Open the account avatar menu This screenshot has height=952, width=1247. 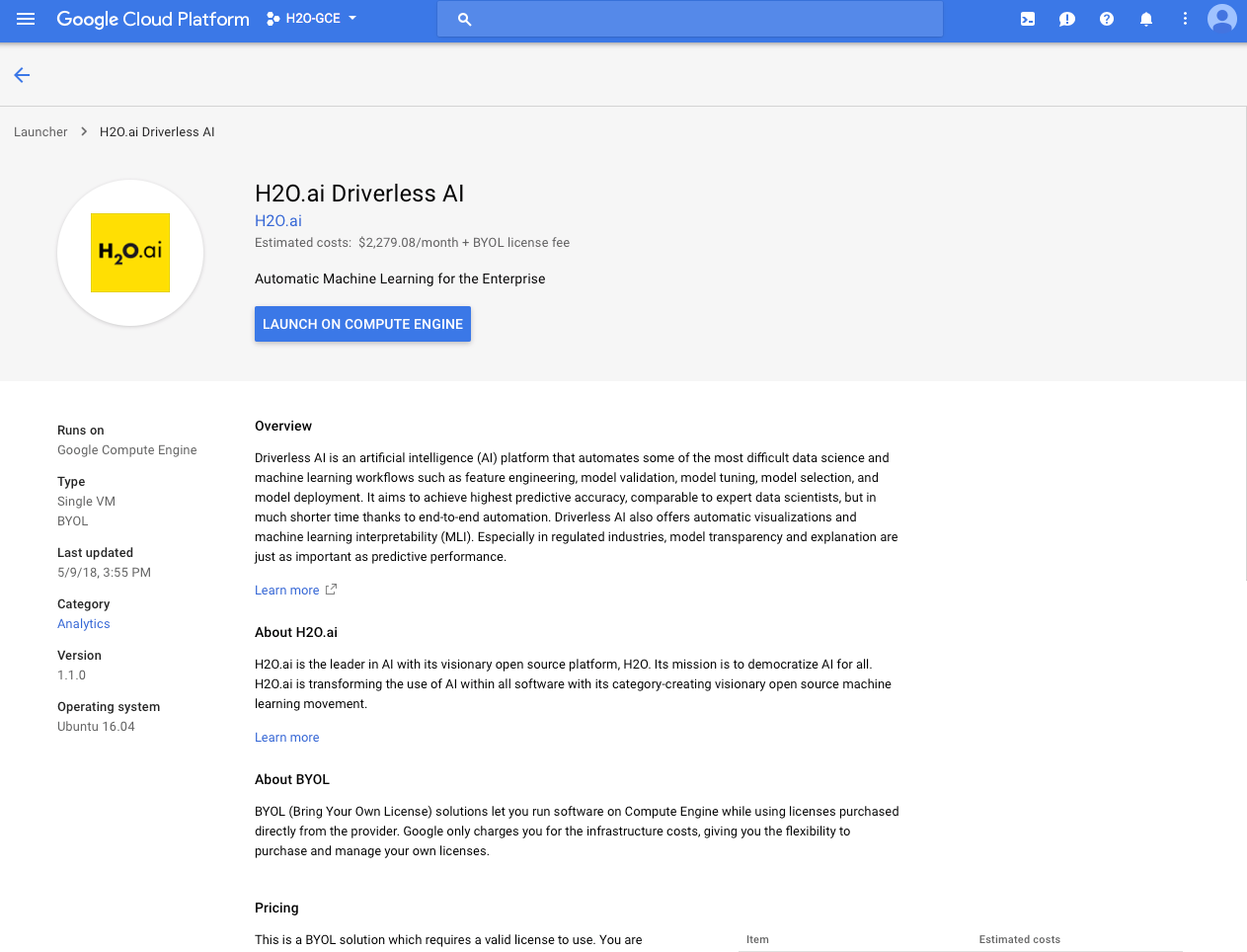[x=1221, y=18]
